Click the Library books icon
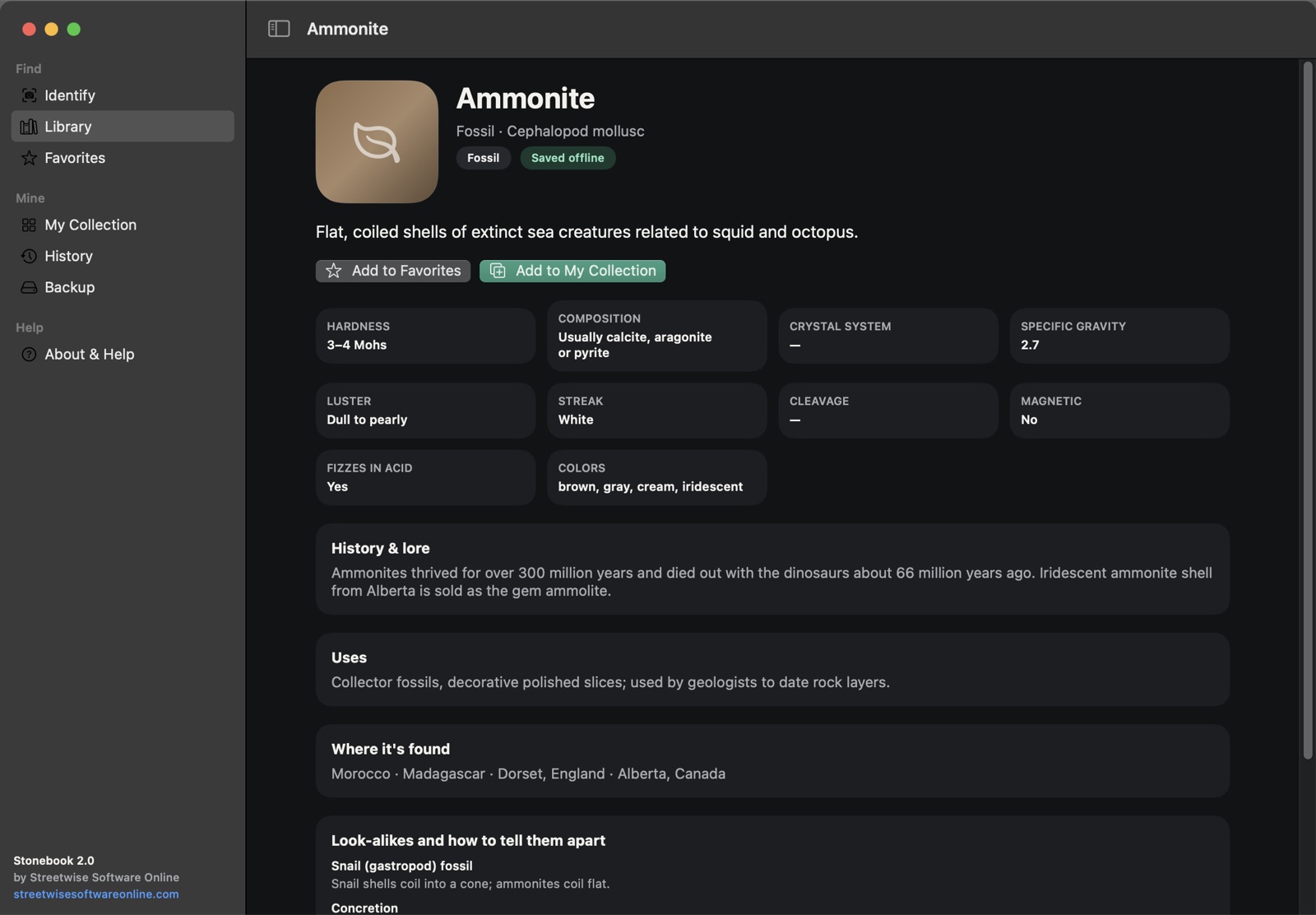The image size is (1316, 915). point(29,127)
